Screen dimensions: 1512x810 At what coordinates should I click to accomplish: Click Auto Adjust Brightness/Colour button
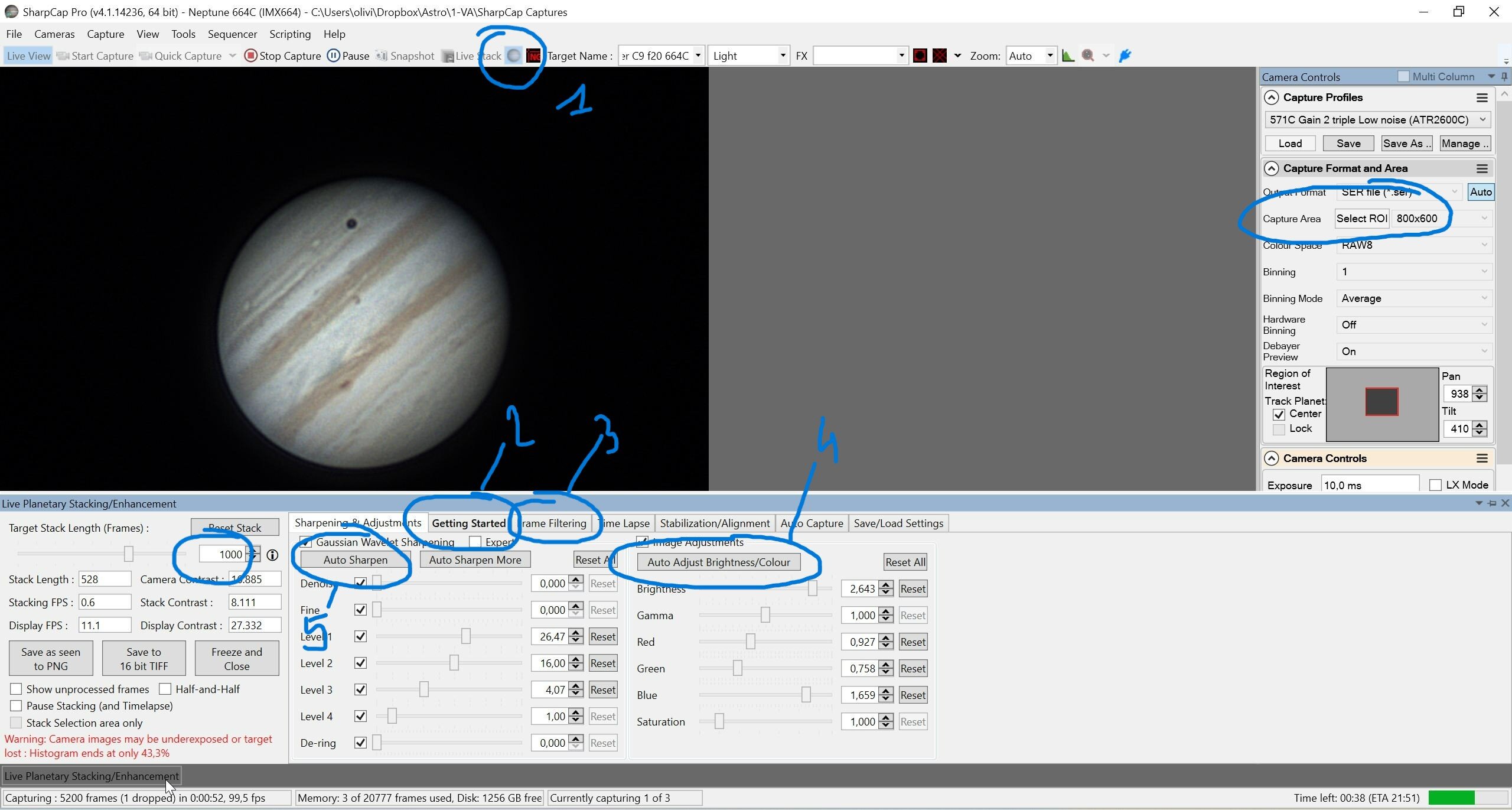(x=718, y=562)
